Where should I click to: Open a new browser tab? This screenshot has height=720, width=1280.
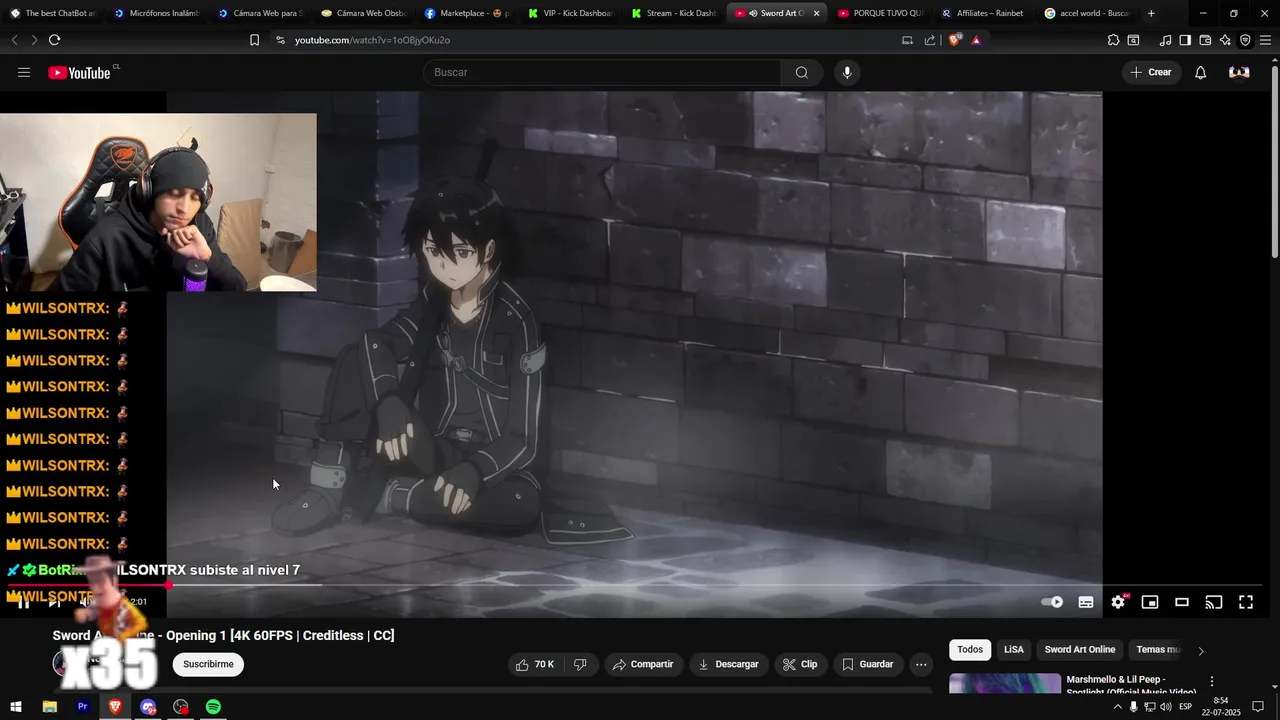(x=1151, y=13)
